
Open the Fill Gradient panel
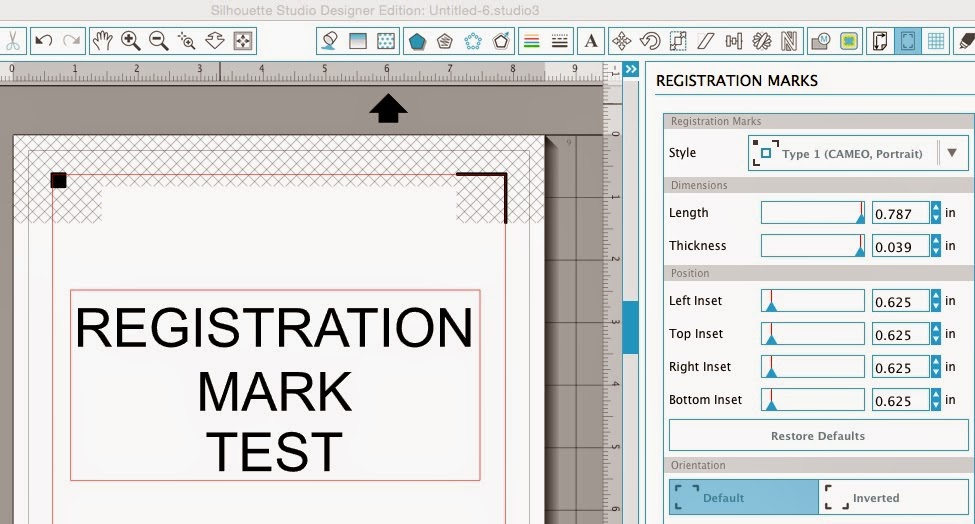[x=358, y=41]
